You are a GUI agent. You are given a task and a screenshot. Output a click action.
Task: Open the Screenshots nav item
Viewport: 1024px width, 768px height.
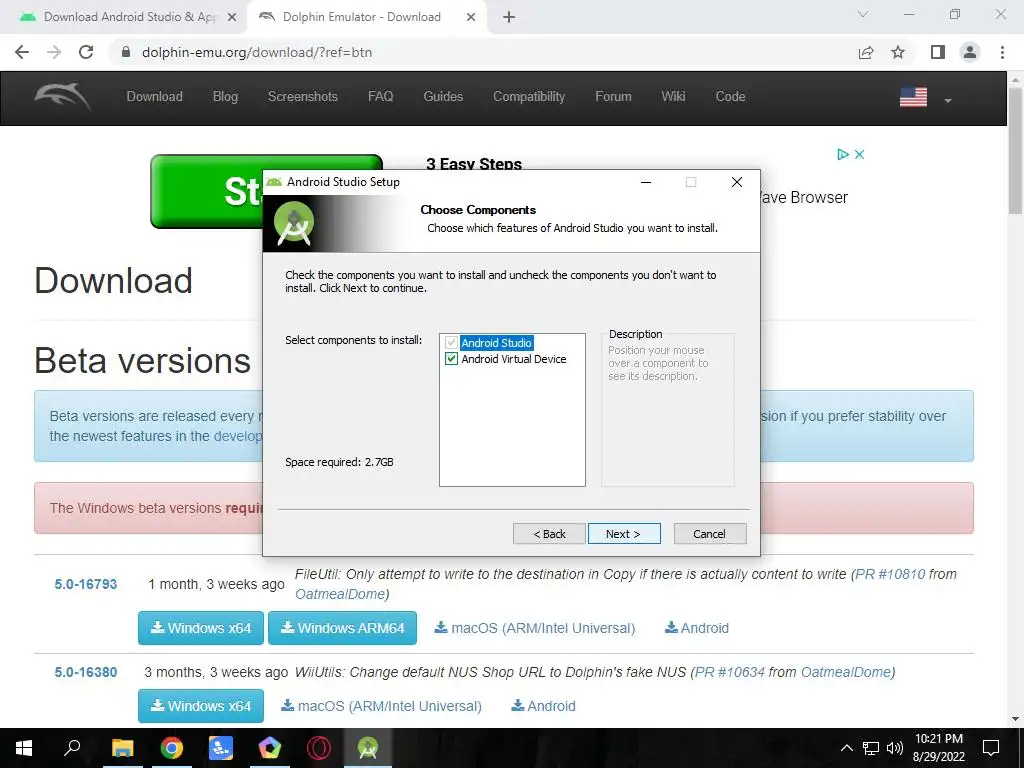(302, 97)
